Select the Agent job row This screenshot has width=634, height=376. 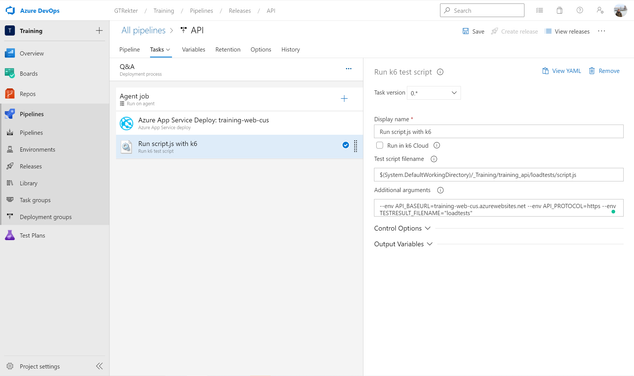(239, 99)
